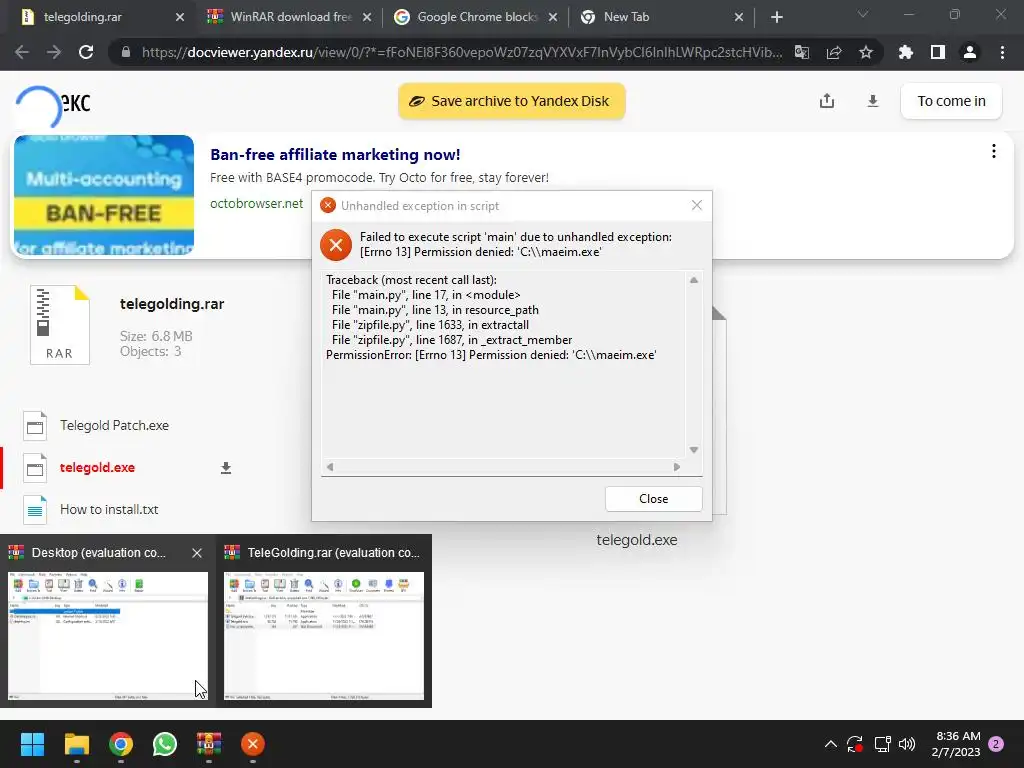
Task: Click traceback horizontal scroll right arrow
Action: pyautogui.click(x=677, y=466)
